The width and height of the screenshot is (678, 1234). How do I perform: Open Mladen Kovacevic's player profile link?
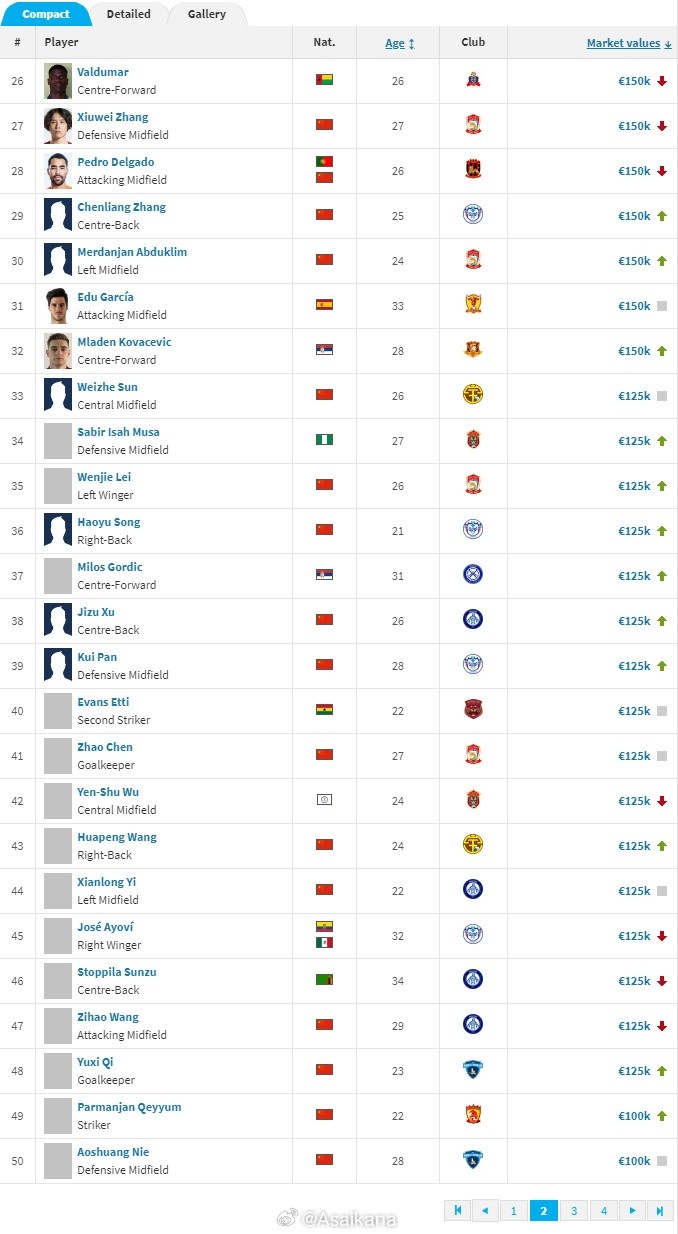point(124,342)
